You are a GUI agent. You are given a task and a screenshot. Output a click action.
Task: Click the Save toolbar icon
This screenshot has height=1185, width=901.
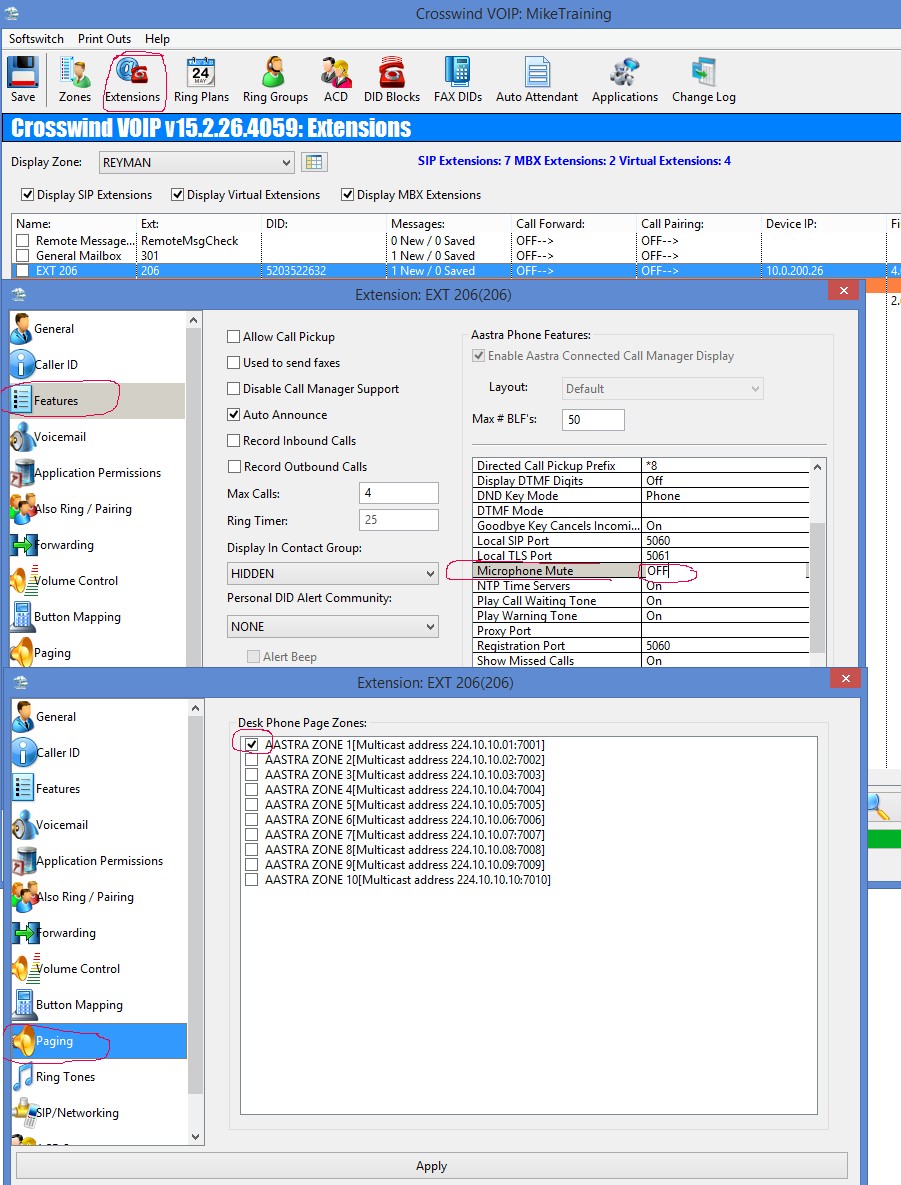point(23,80)
